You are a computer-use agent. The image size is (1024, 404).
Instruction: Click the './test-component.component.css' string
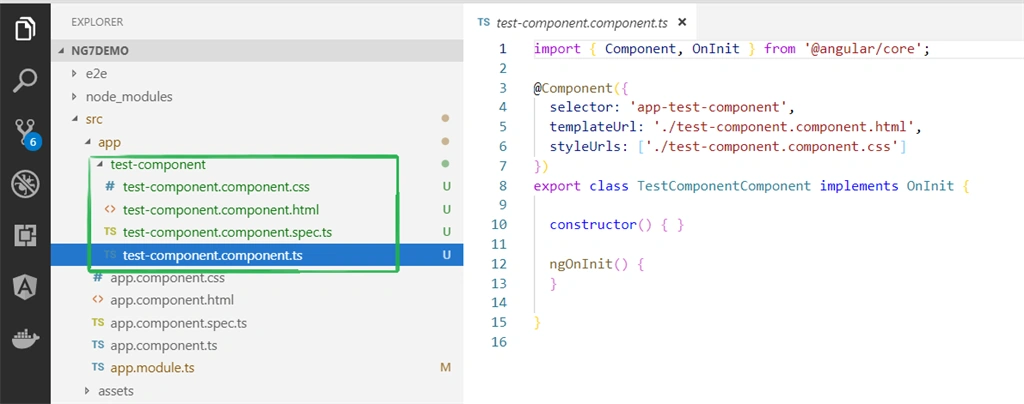pyautogui.click(x=771, y=147)
